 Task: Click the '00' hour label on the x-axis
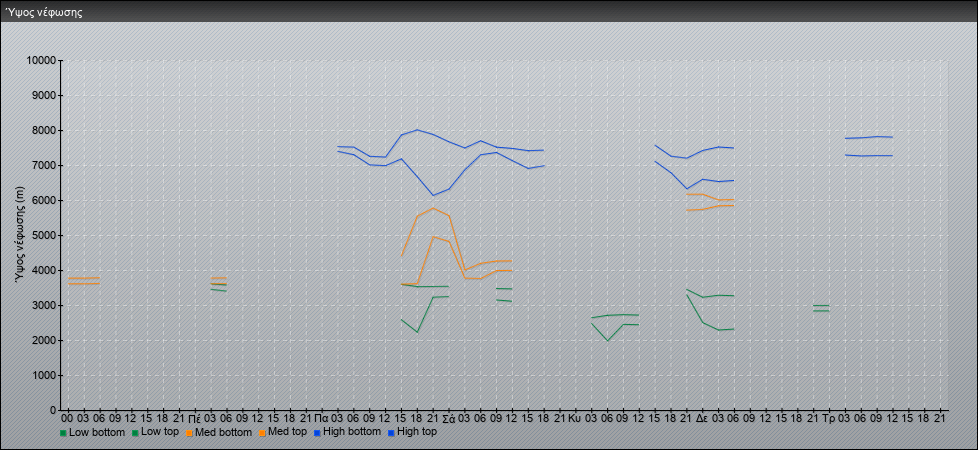coord(67,418)
